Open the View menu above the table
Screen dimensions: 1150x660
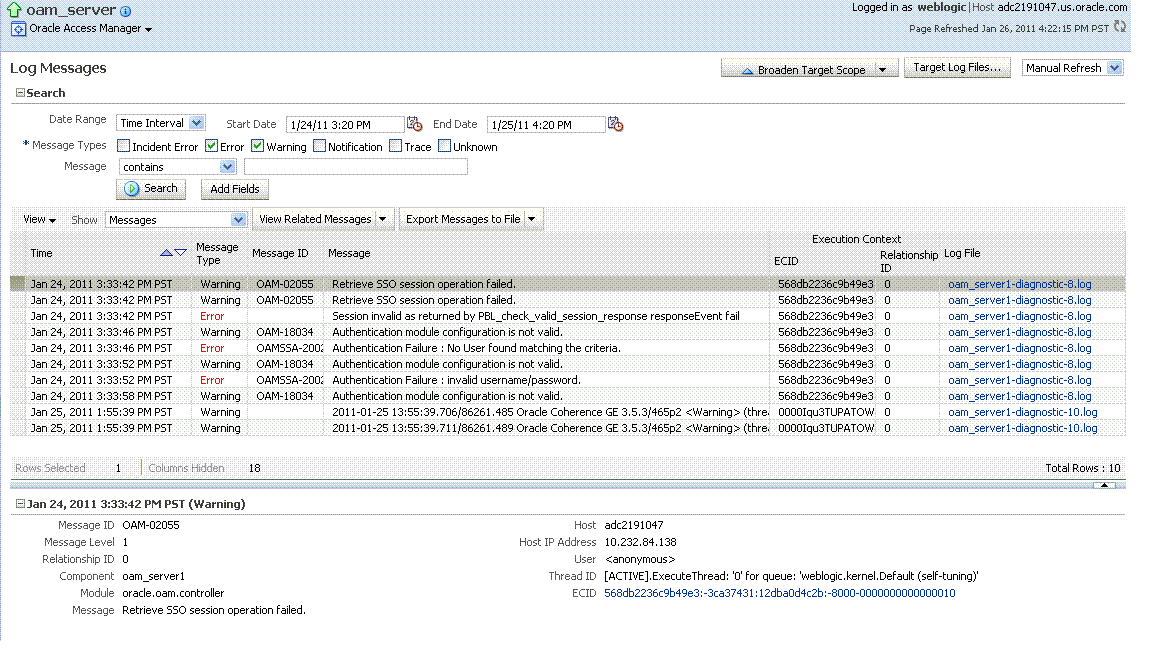click(39, 218)
